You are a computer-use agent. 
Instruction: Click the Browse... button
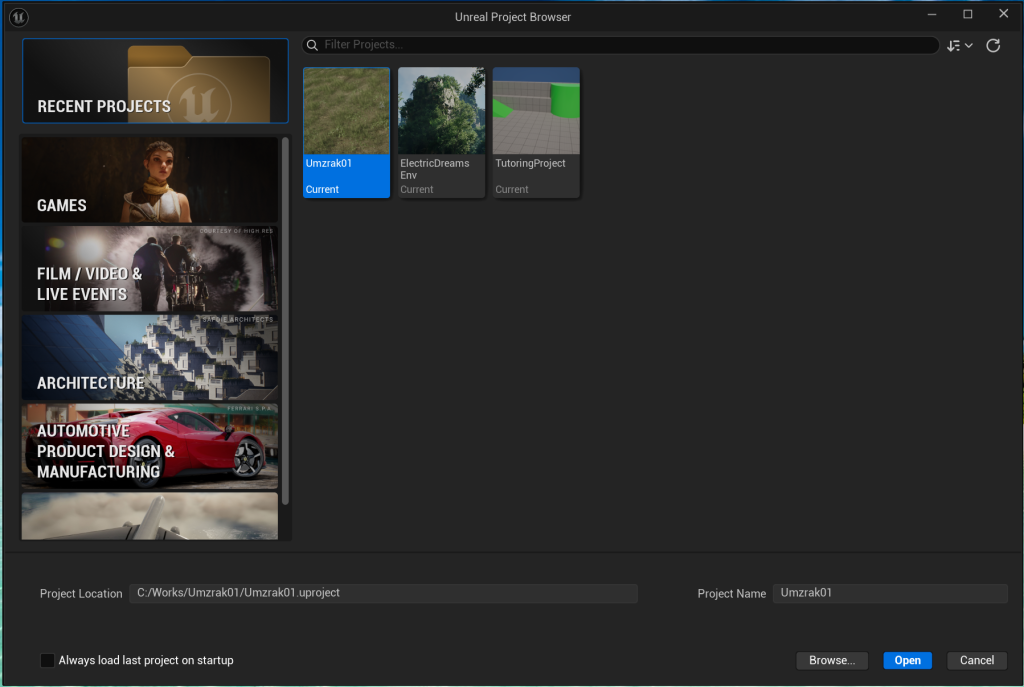pyautogui.click(x=832, y=660)
